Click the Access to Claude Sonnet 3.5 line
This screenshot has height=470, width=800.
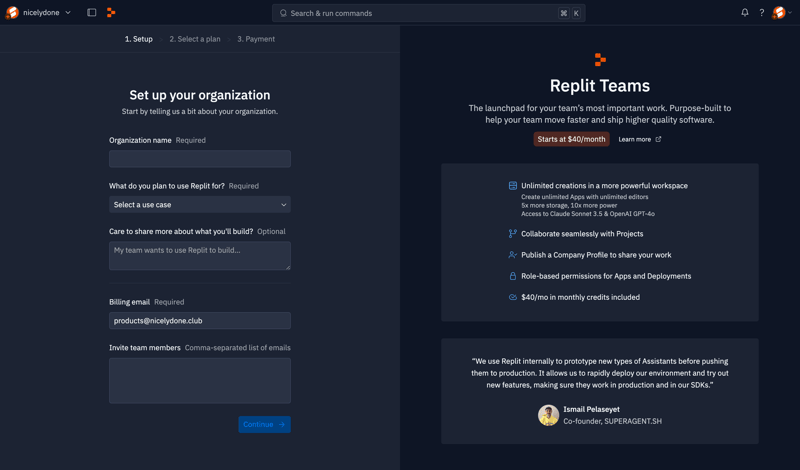(588, 214)
